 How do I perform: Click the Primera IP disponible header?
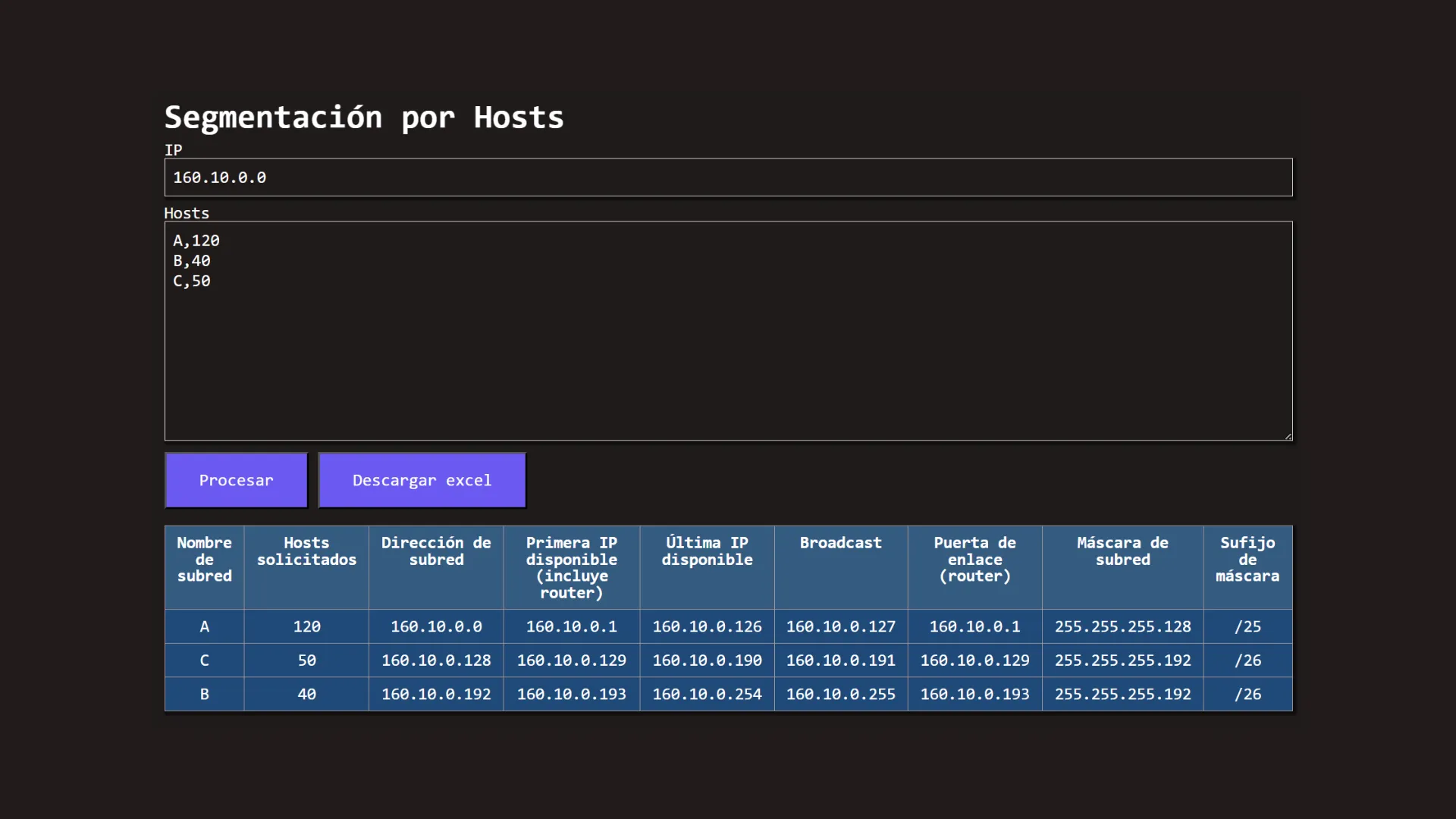coord(571,567)
